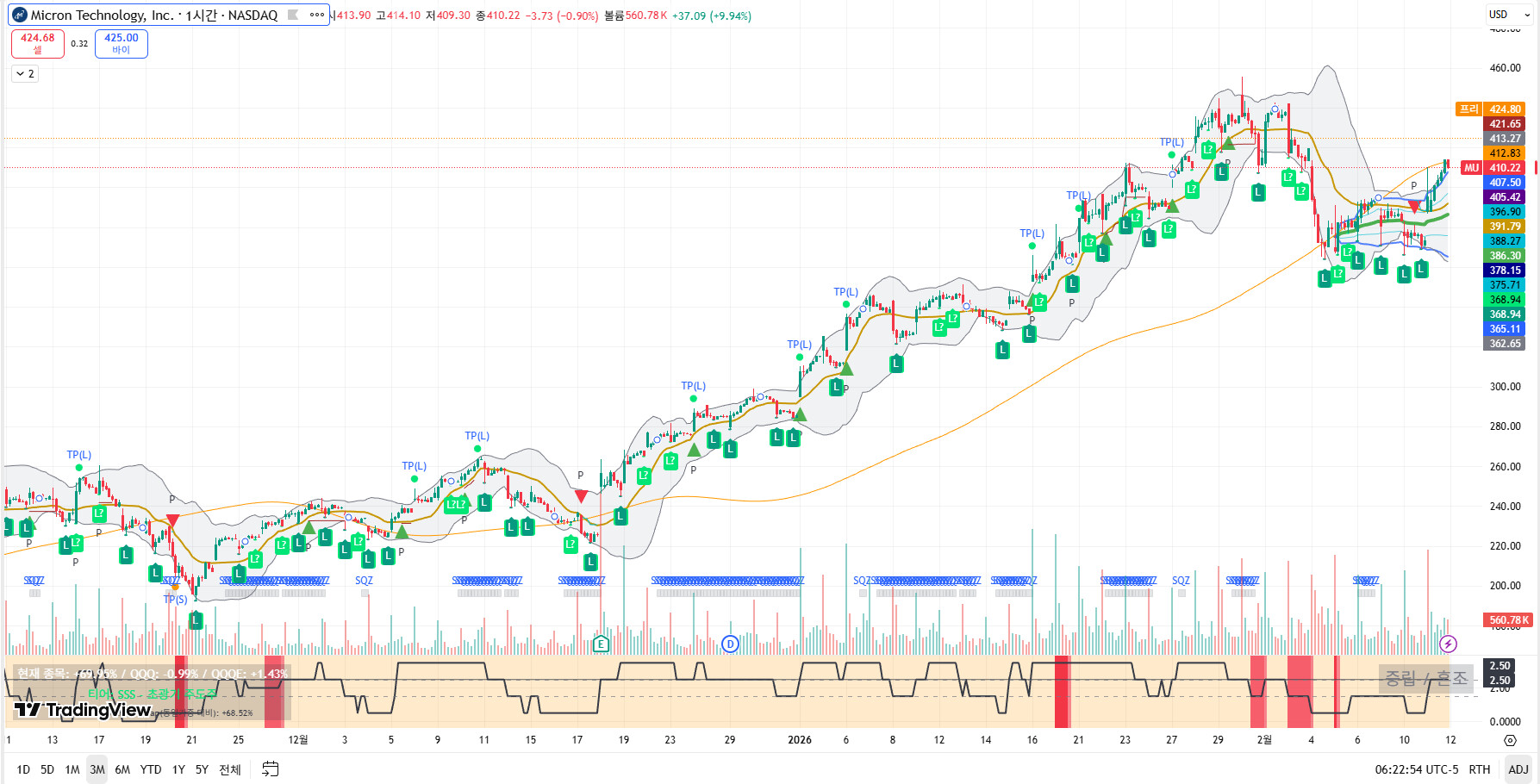This screenshot has height=784, width=1540.
Task: Open the go-to-date calendar icon
Action: tap(270, 768)
